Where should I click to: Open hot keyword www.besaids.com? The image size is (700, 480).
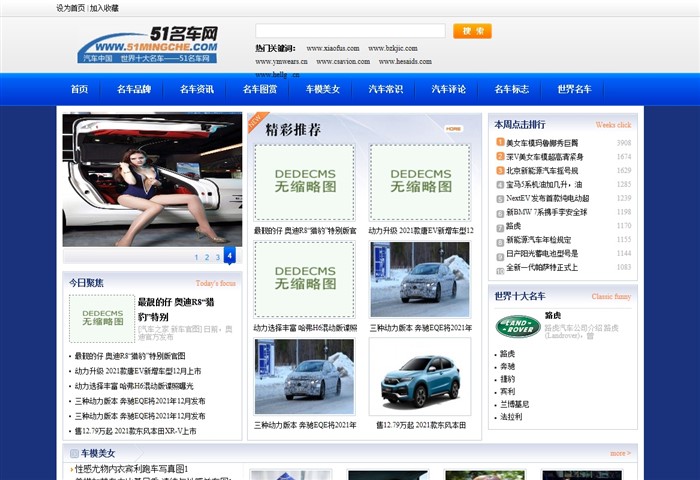point(405,62)
